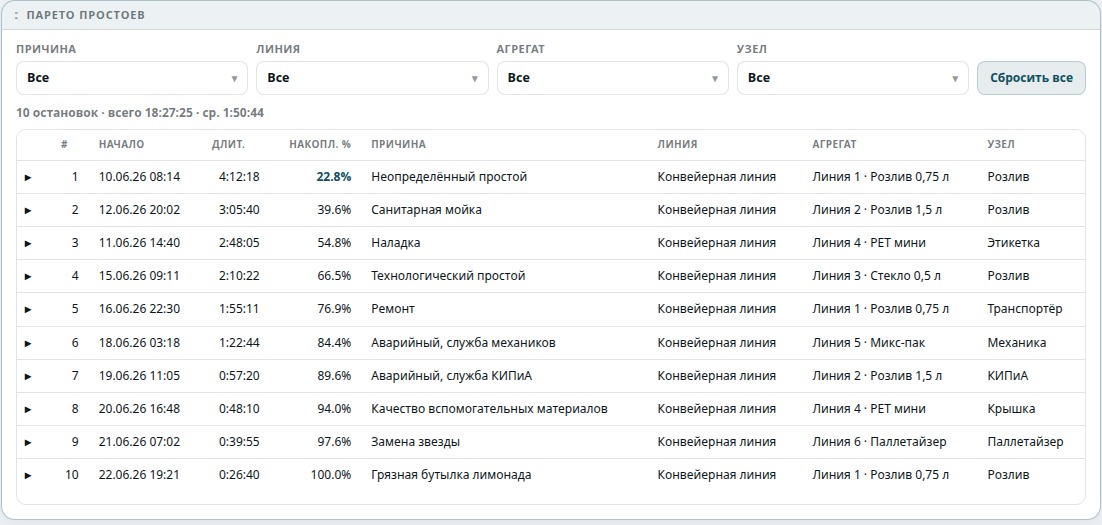Click the Причина table column header
The width and height of the screenshot is (1102, 525).
point(398,144)
